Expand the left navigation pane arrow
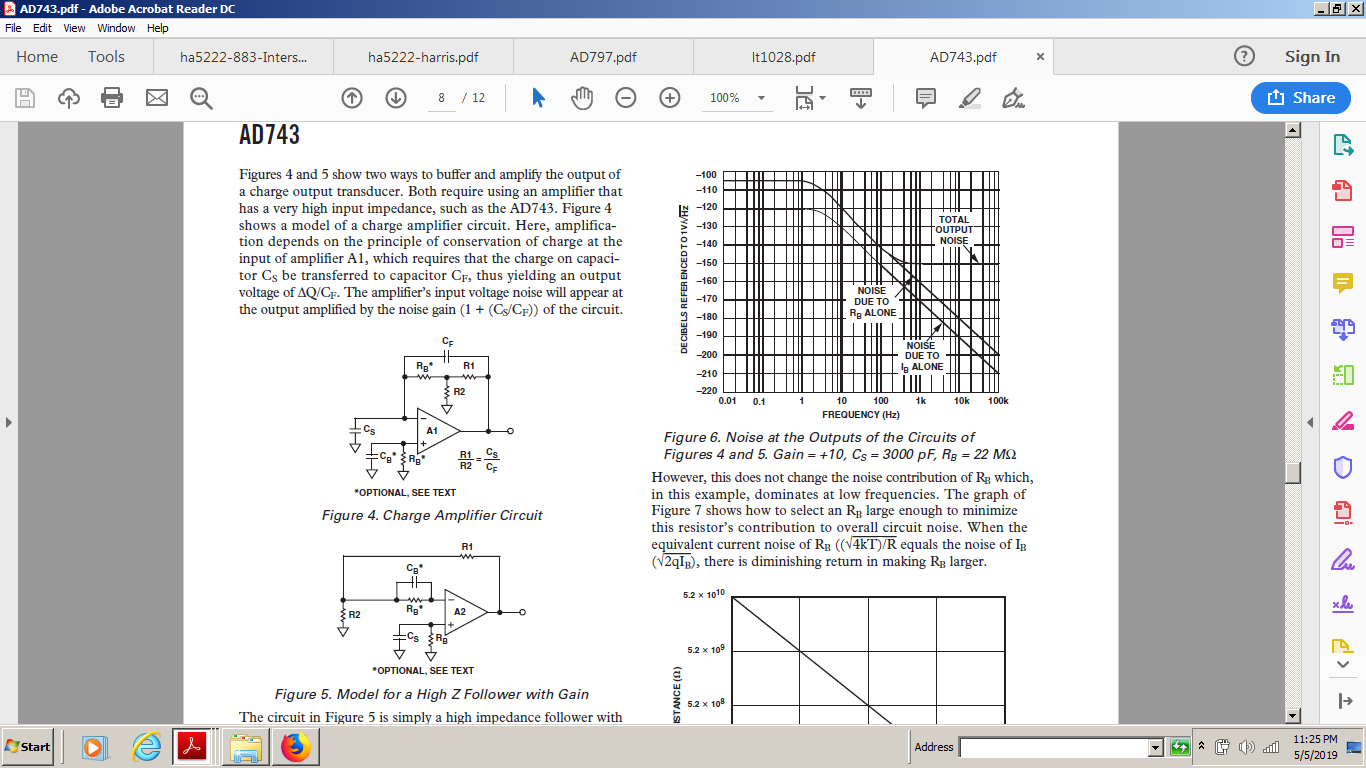The height and width of the screenshot is (768, 1366). 9,422
